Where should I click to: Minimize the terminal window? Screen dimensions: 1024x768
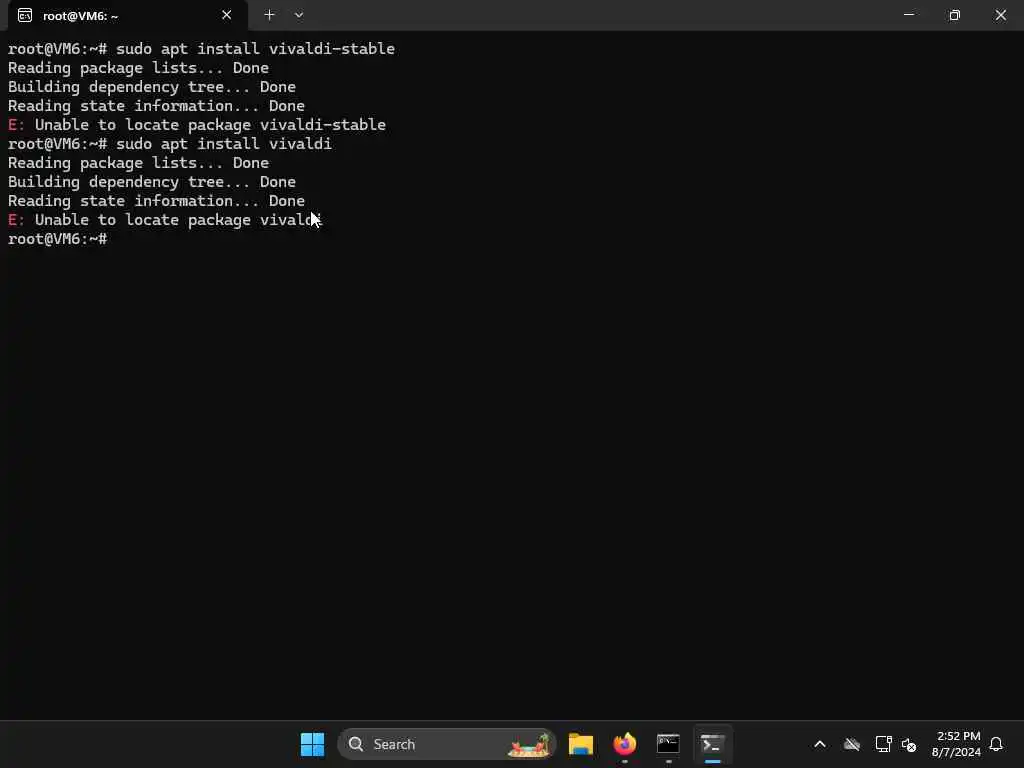908,14
